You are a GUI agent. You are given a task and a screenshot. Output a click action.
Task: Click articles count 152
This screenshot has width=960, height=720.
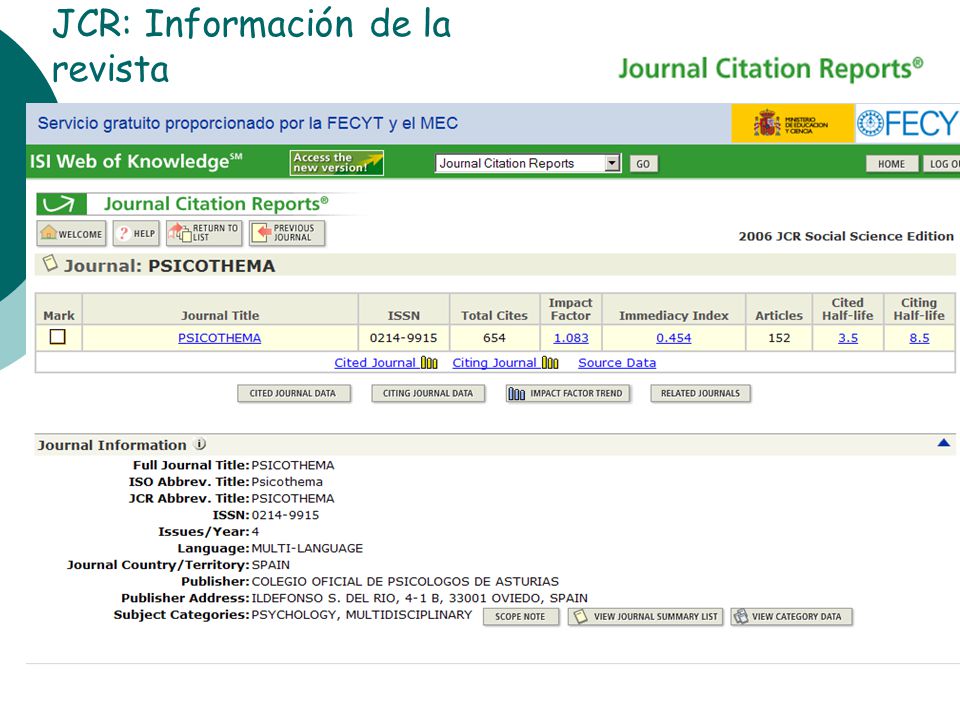click(779, 338)
